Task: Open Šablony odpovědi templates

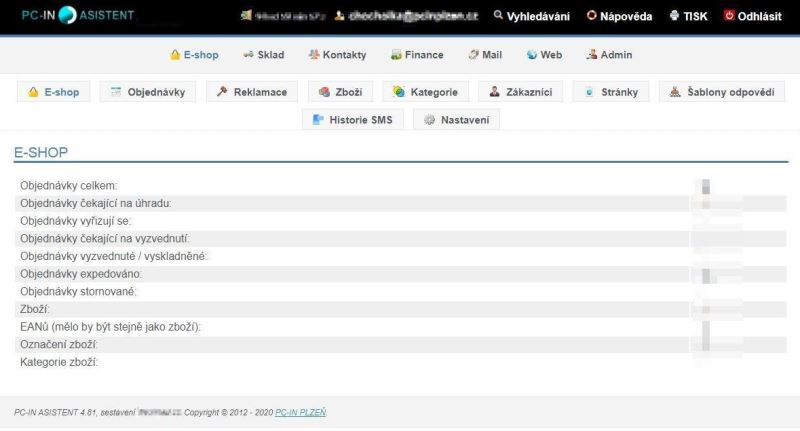Action: (722, 92)
